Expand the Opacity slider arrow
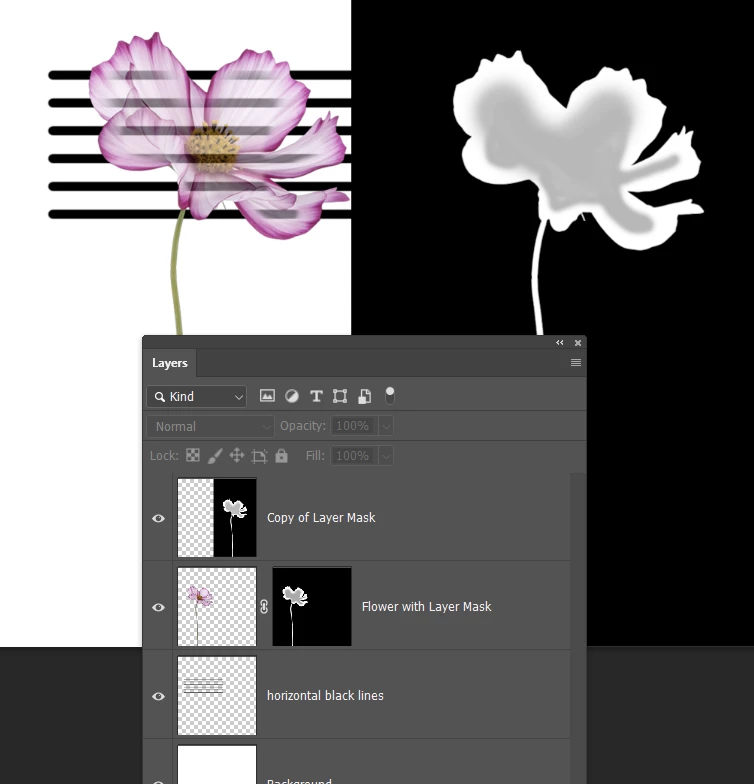The height and width of the screenshot is (784, 754). coord(386,426)
